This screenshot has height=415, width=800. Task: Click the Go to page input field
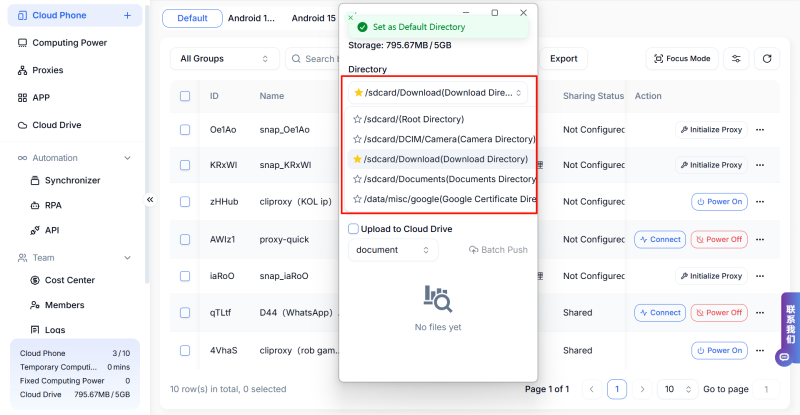tap(766, 389)
